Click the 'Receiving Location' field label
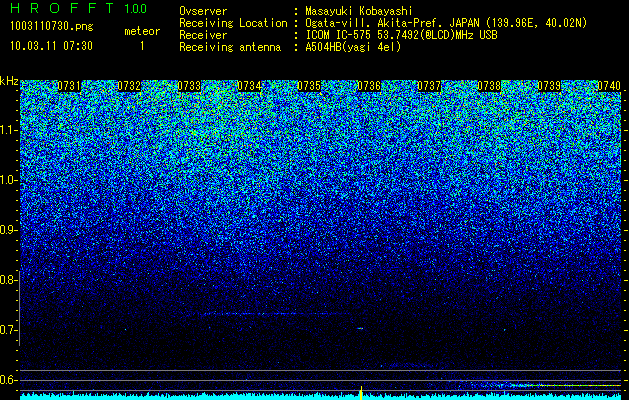 [233, 23]
